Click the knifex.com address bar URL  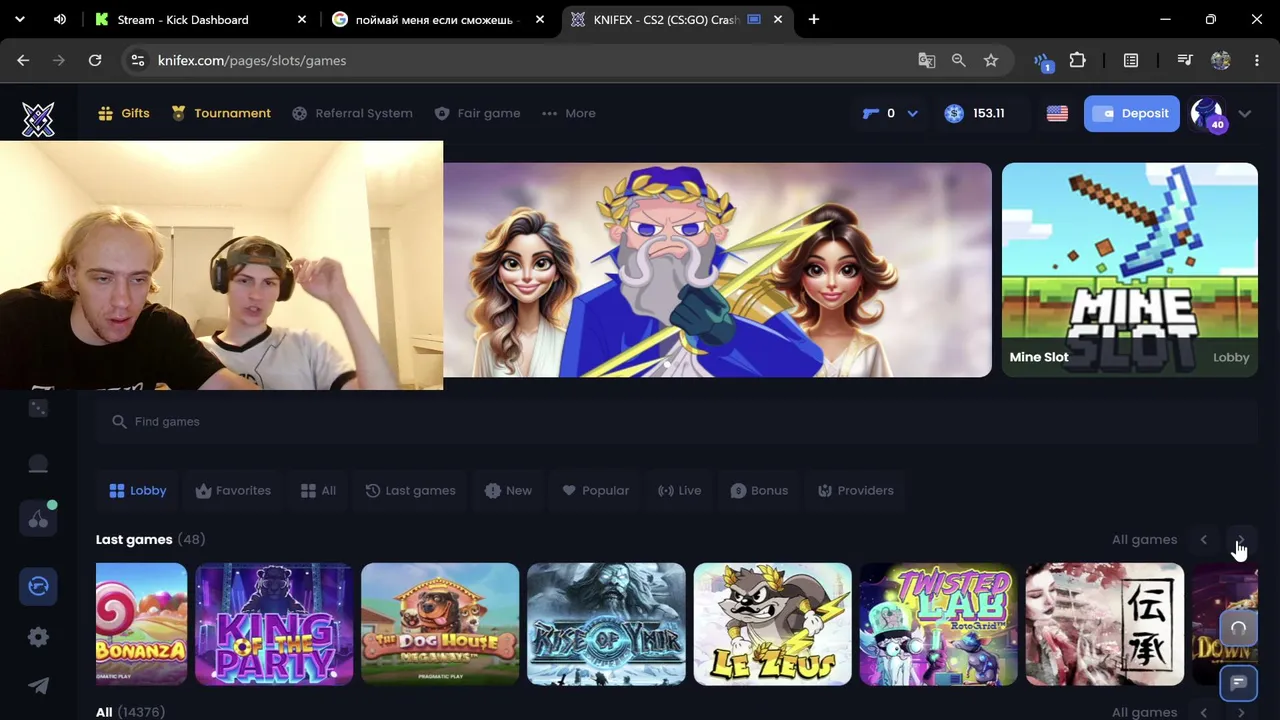252,60
